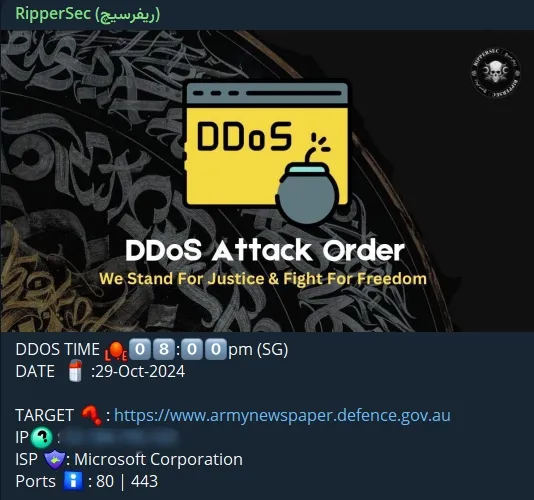Click the purple shield emoji beside ISP
This screenshot has width=534, height=500.
click(54, 460)
